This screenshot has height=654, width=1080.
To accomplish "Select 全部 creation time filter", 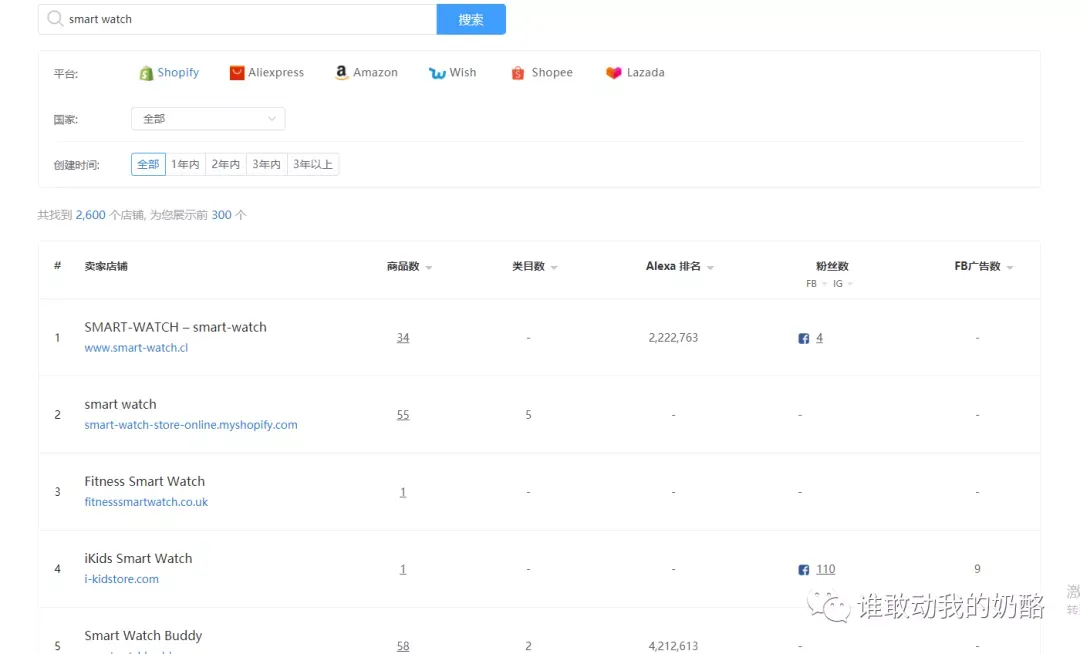I will click(148, 164).
